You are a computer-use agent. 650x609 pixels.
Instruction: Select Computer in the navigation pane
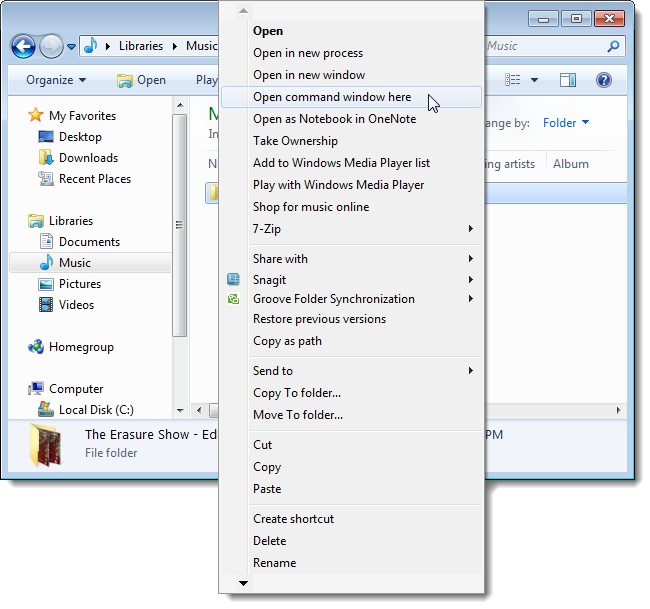point(76,389)
